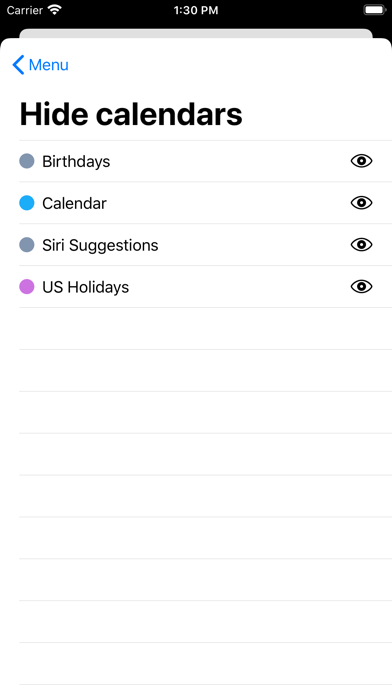Tap the Wi-Fi status icon
Image resolution: width=392 pixels, height=696 pixels.
click(55, 10)
